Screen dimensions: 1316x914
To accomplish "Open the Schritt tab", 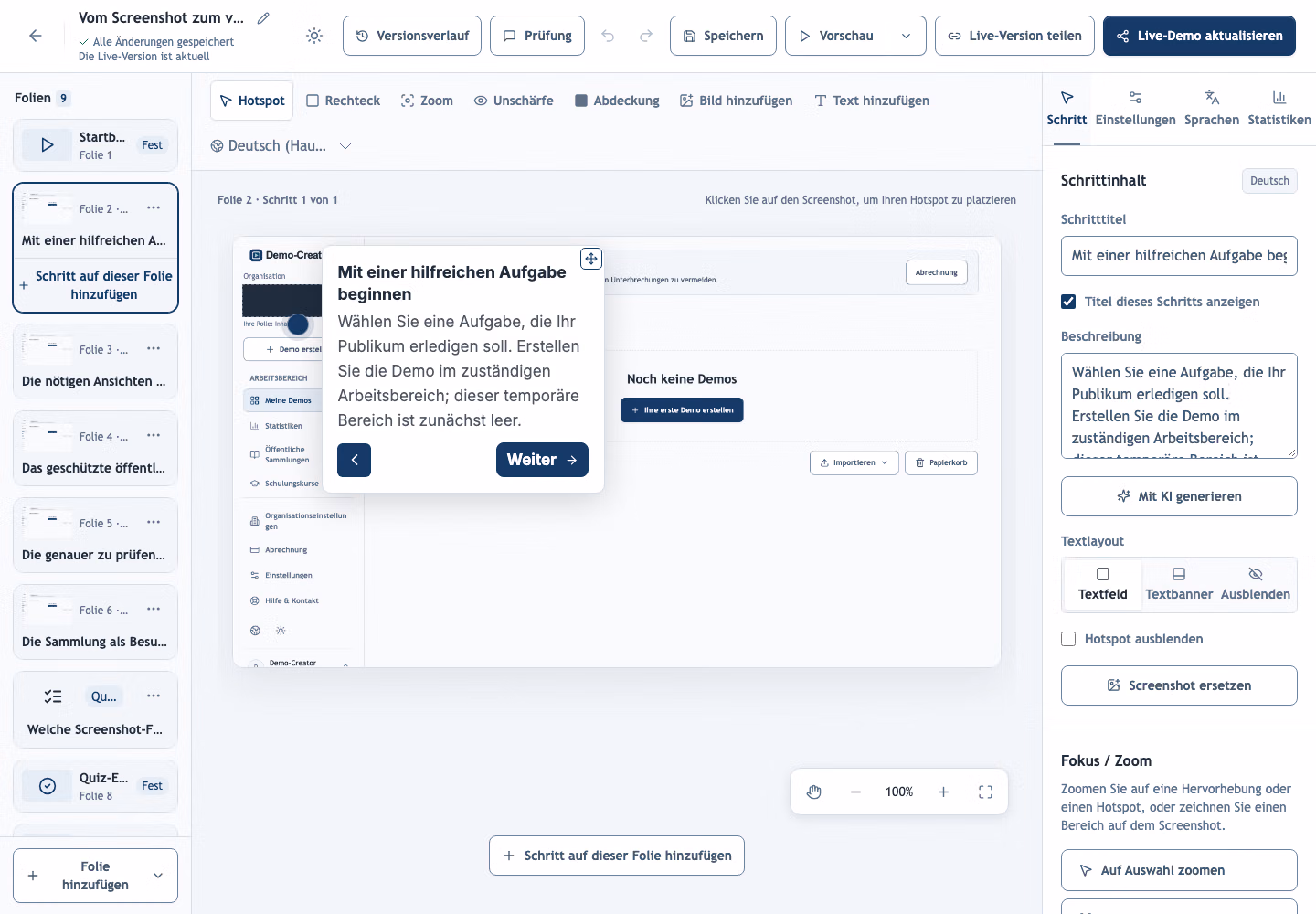I will [x=1067, y=109].
